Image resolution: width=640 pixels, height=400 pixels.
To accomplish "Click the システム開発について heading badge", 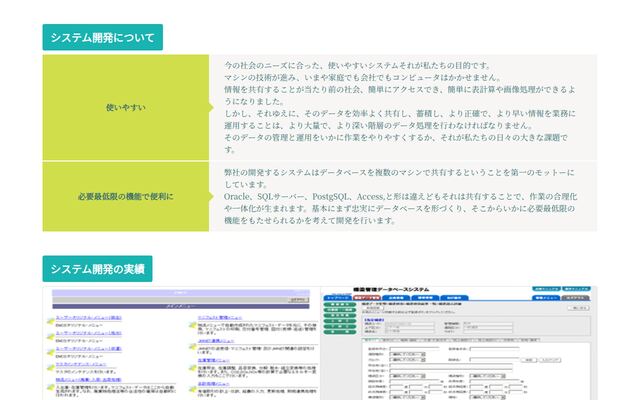I will click(102, 37).
